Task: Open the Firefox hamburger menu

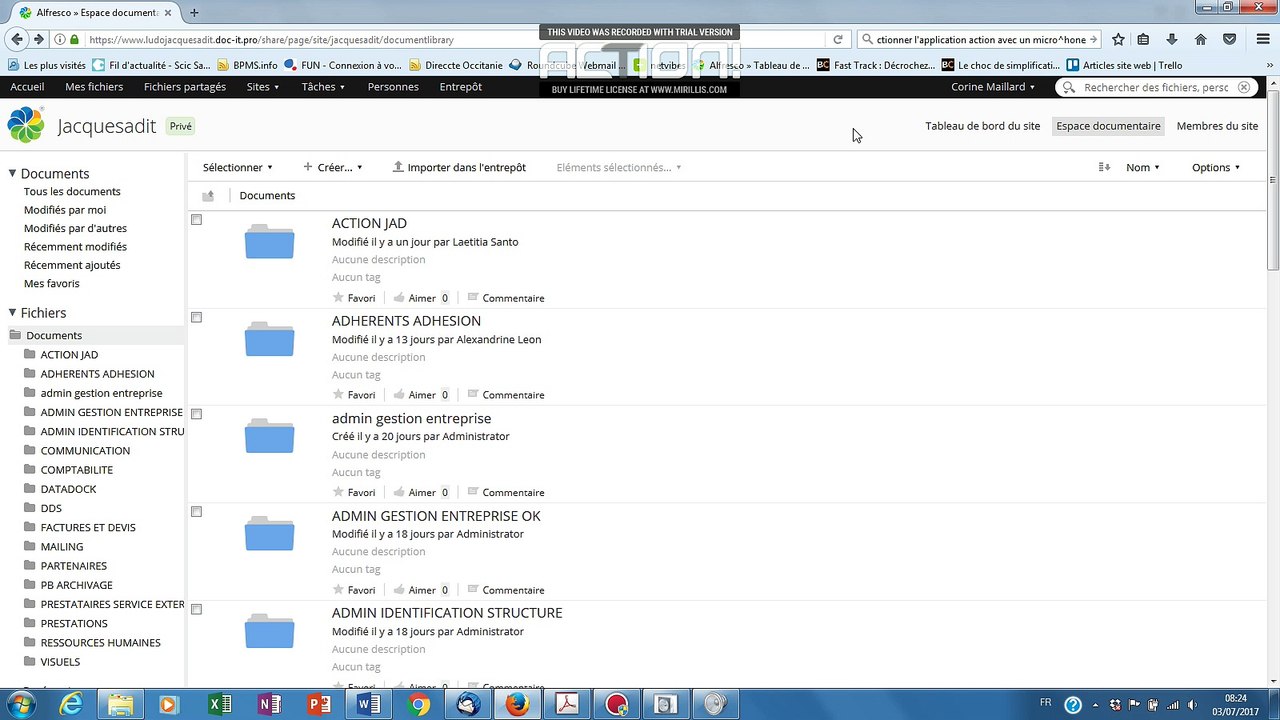Action: (1263, 40)
